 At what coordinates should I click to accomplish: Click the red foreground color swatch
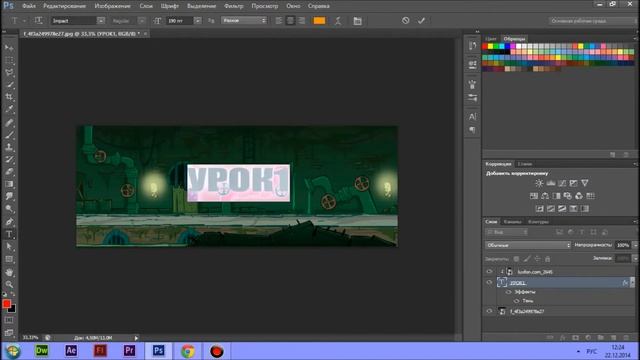coord(6,304)
